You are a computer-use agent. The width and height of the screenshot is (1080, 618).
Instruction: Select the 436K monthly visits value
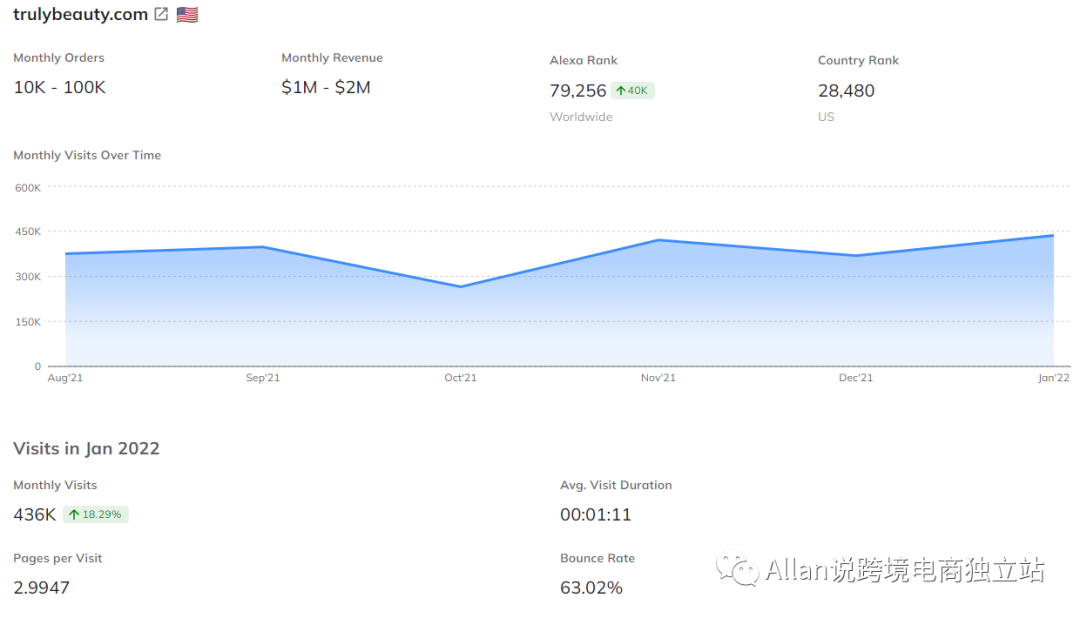coord(34,515)
